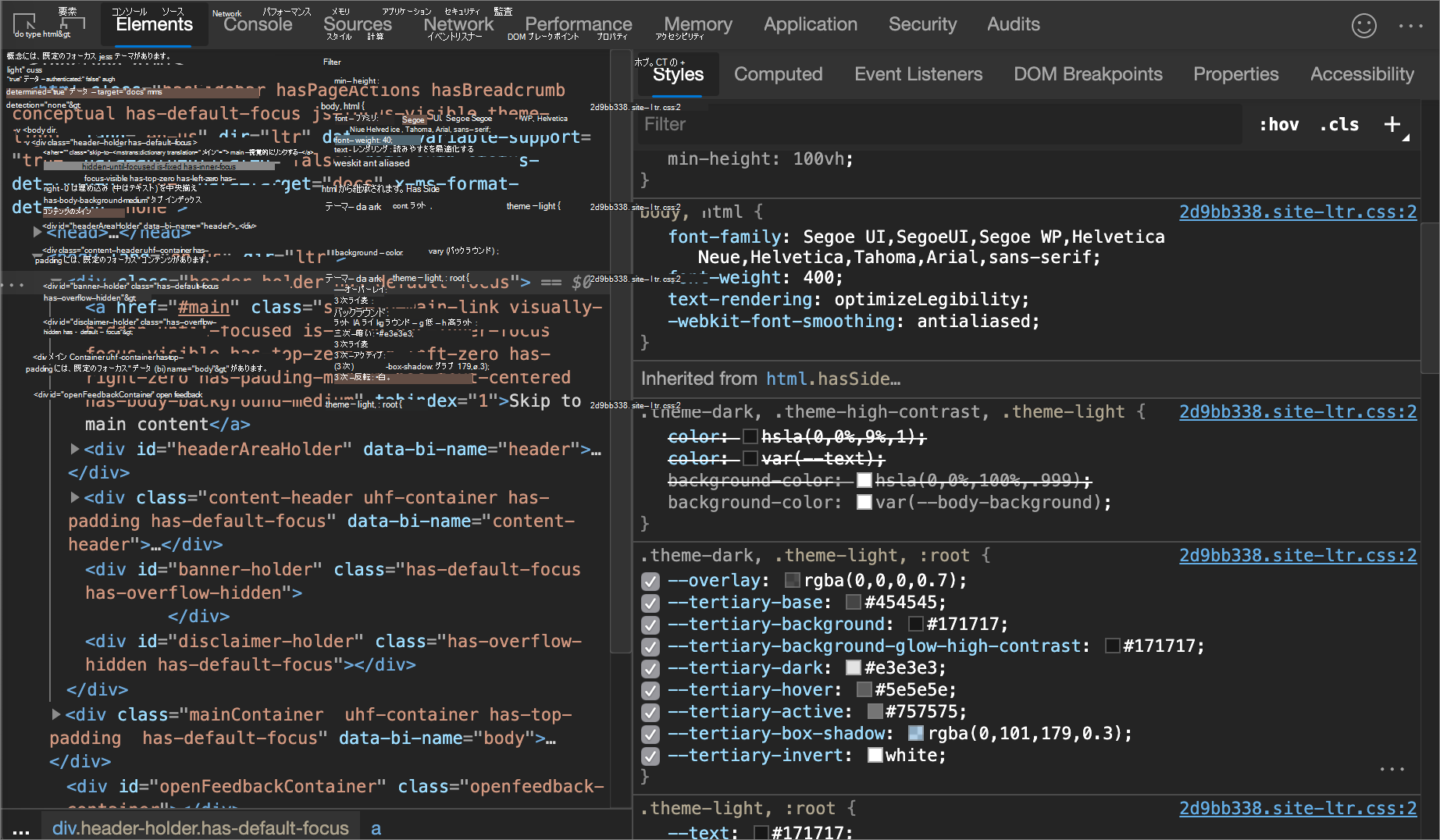Uncheck the --tertiary-base checkbox

[x=650, y=603]
